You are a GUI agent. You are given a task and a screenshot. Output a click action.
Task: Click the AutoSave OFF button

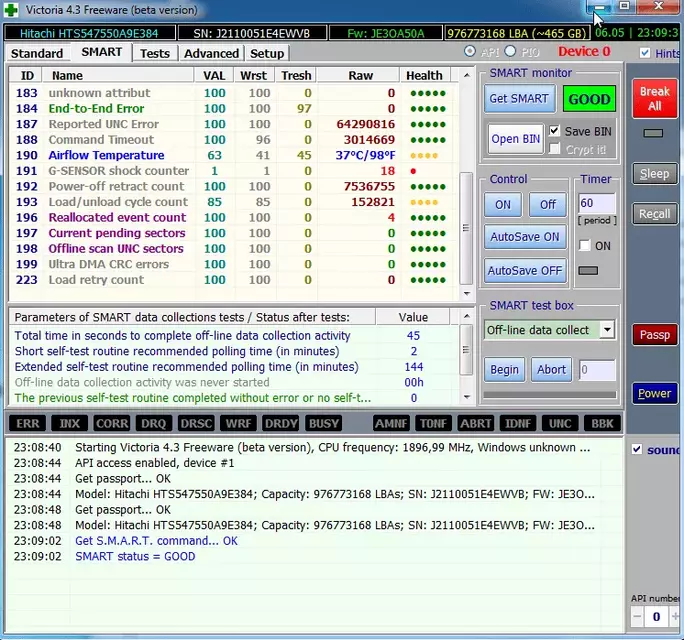(x=525, y=271)
